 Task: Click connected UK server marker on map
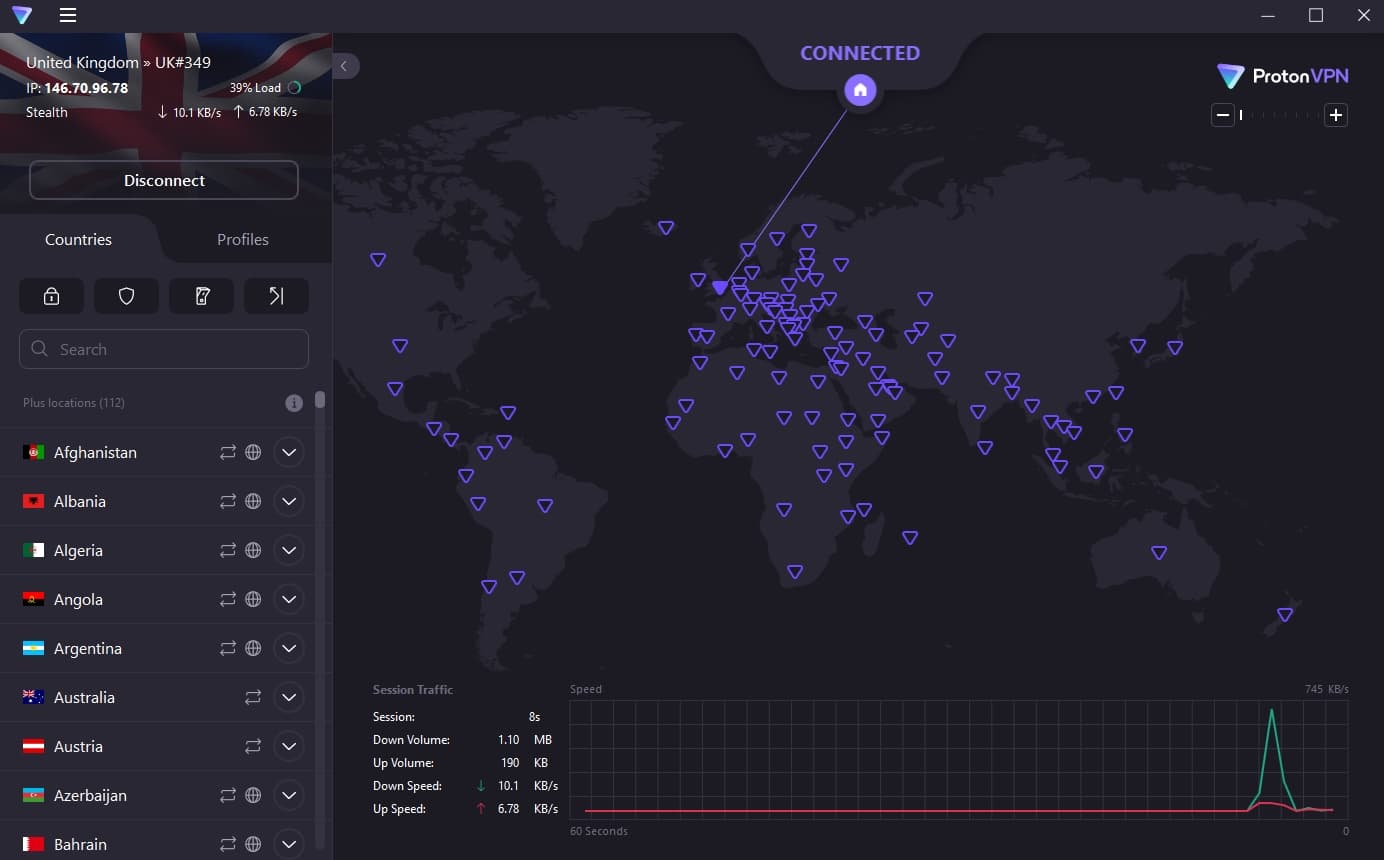[720, 287]
